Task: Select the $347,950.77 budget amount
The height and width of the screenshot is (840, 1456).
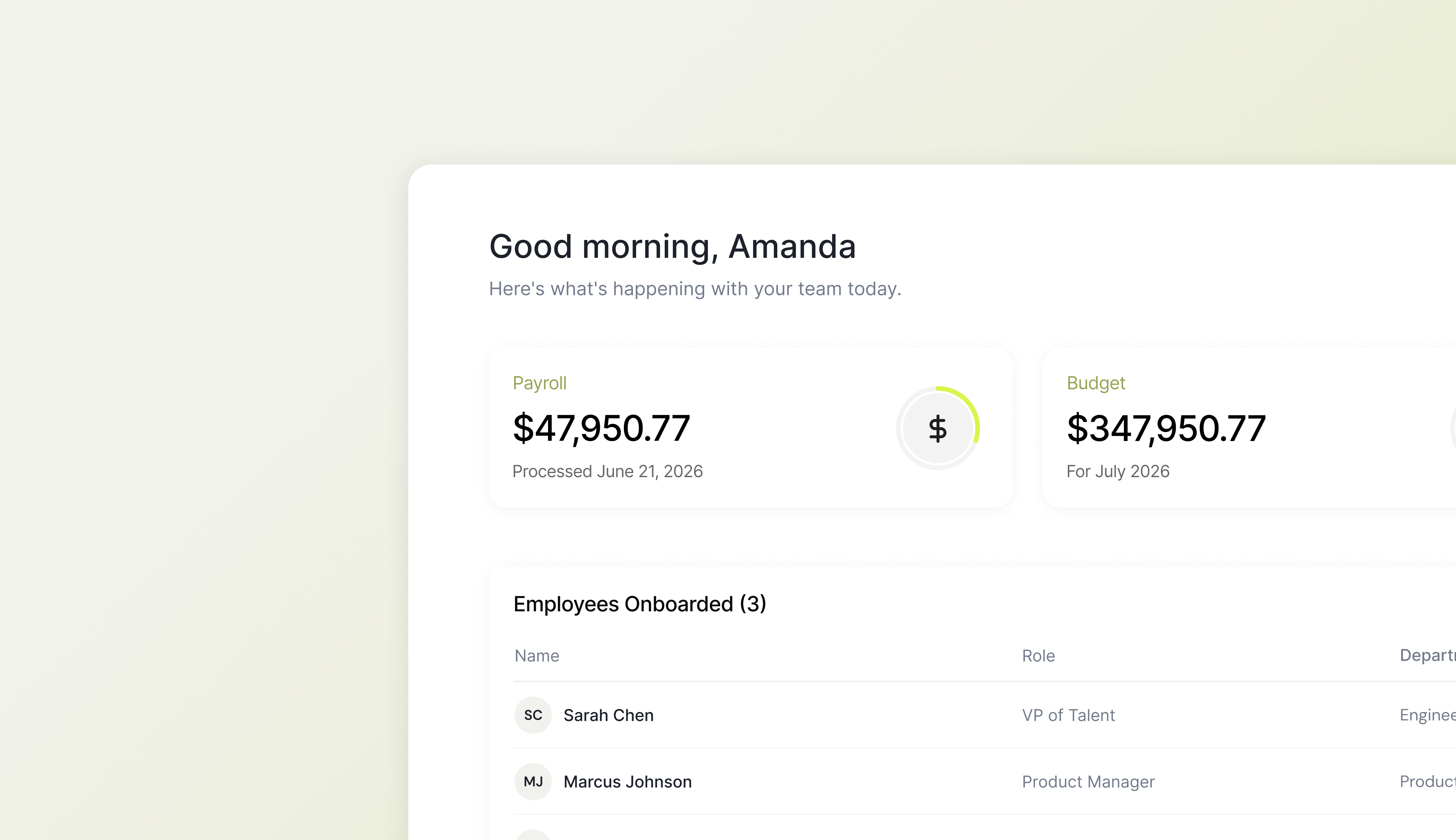Action: pos(1166,429)
